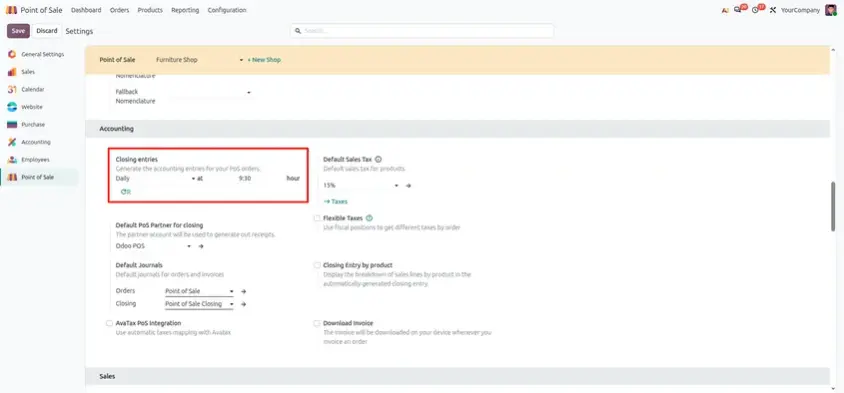Open the AI assistant icon

tap(725, 10)
